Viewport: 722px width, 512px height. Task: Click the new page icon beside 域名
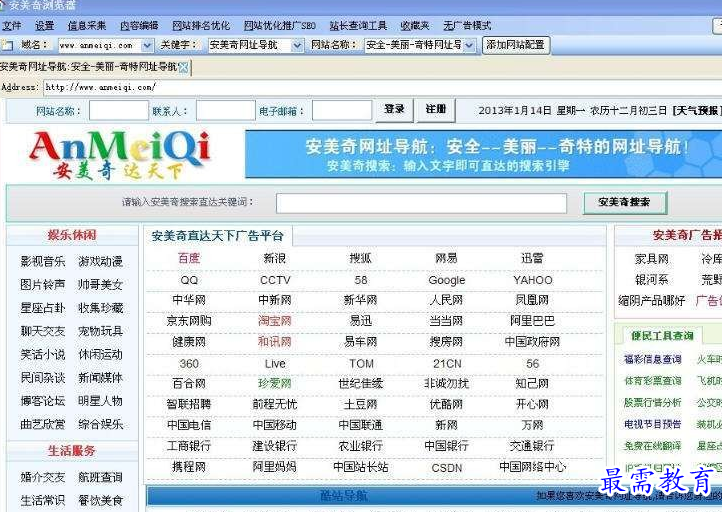7,45
